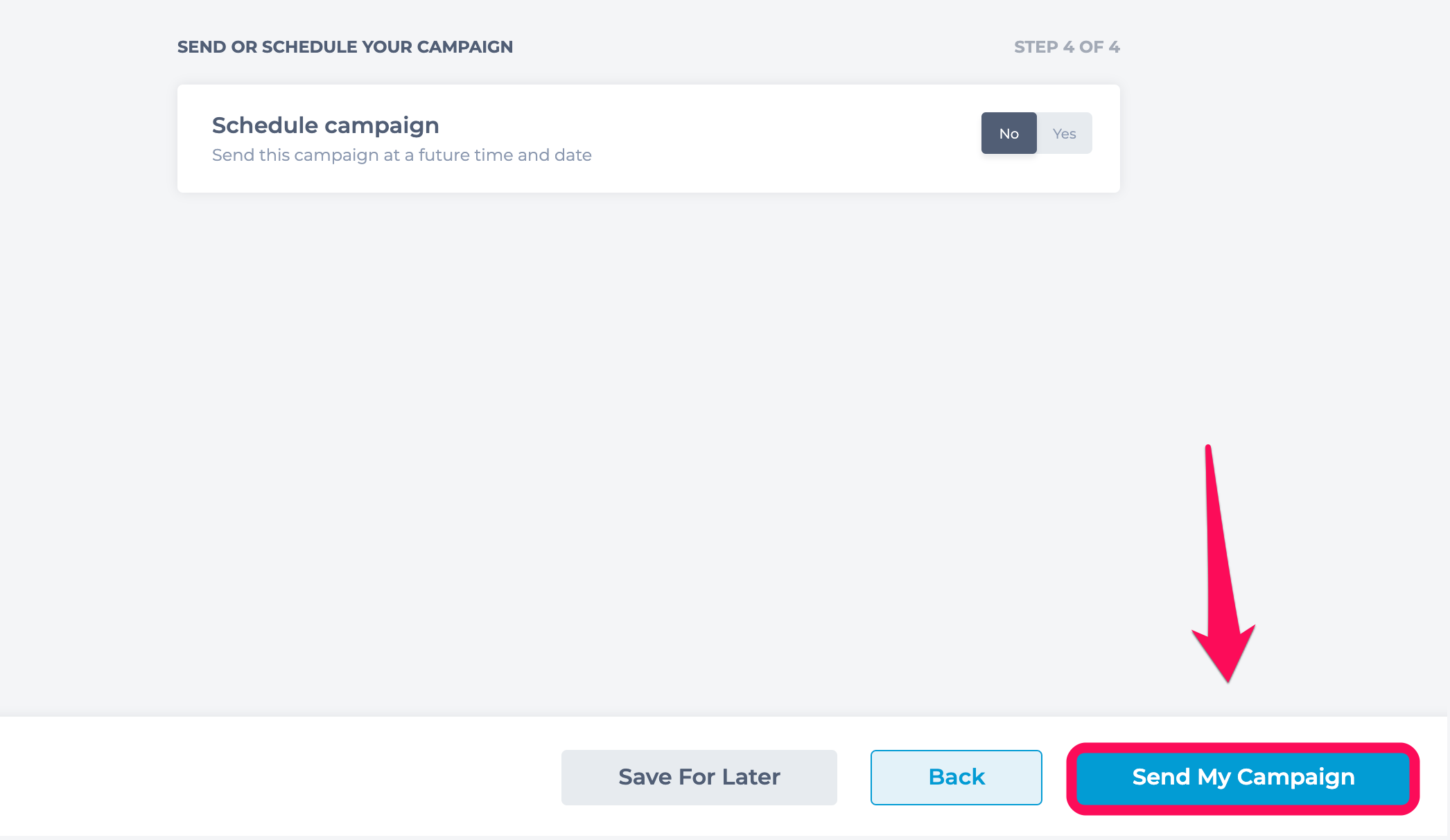
Task: Click the footer gap between Back and Send My Campaign
Action: pos(1054,777)
